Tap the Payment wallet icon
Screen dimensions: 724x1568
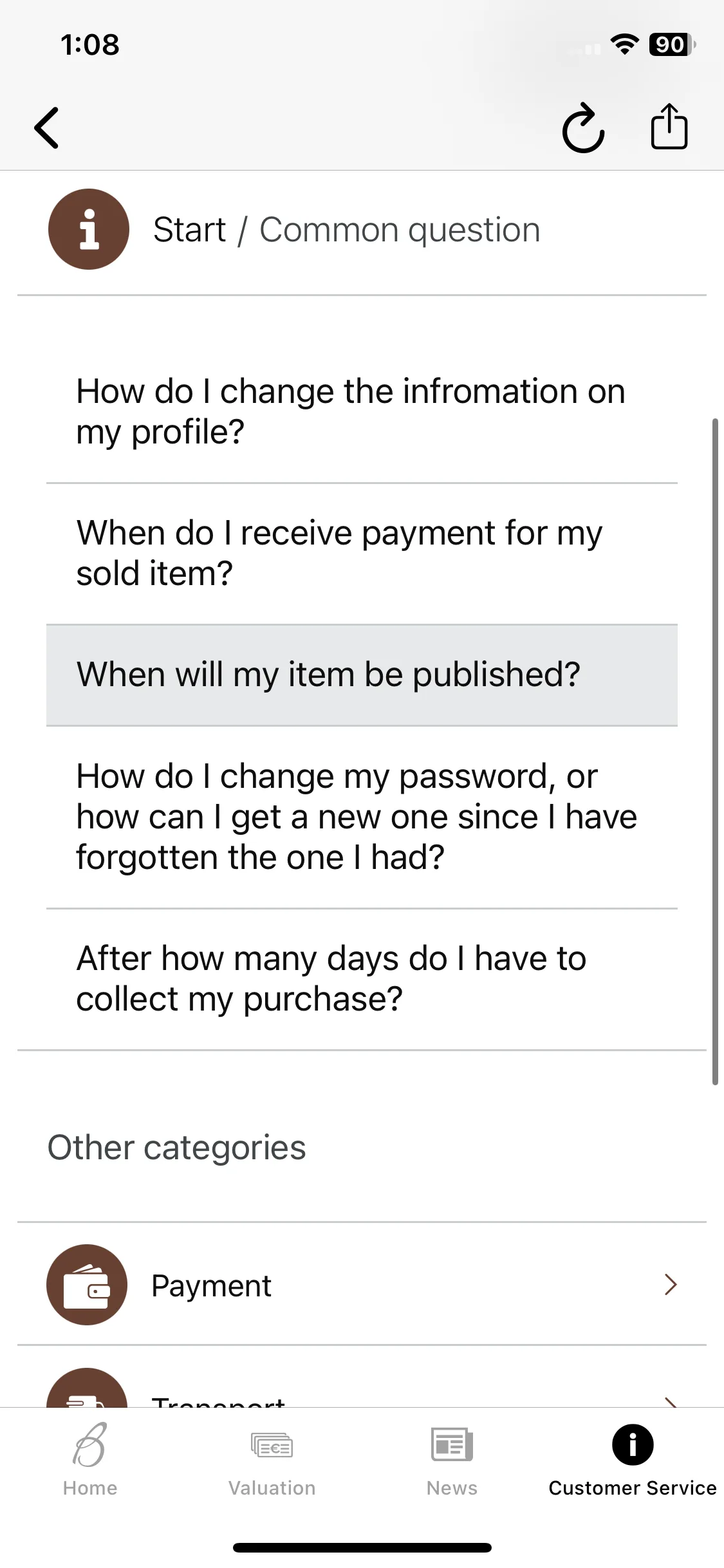click(x=87, y=1285)
